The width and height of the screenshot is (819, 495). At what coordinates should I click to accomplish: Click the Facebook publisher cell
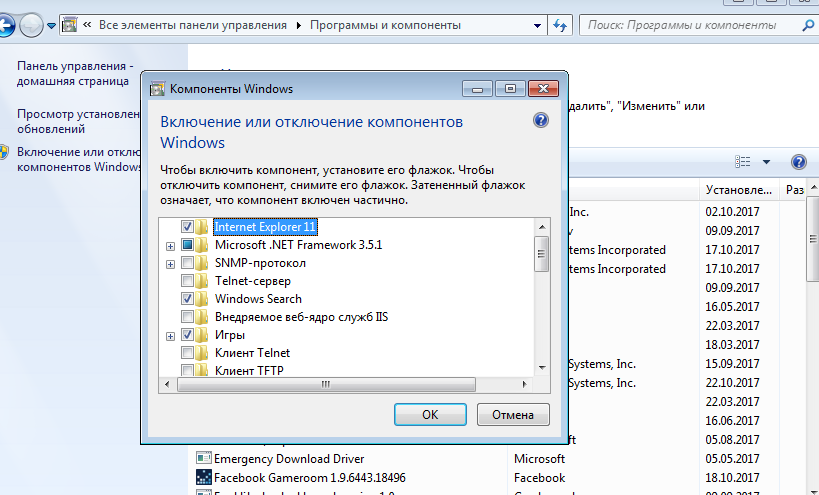(540, 477)
